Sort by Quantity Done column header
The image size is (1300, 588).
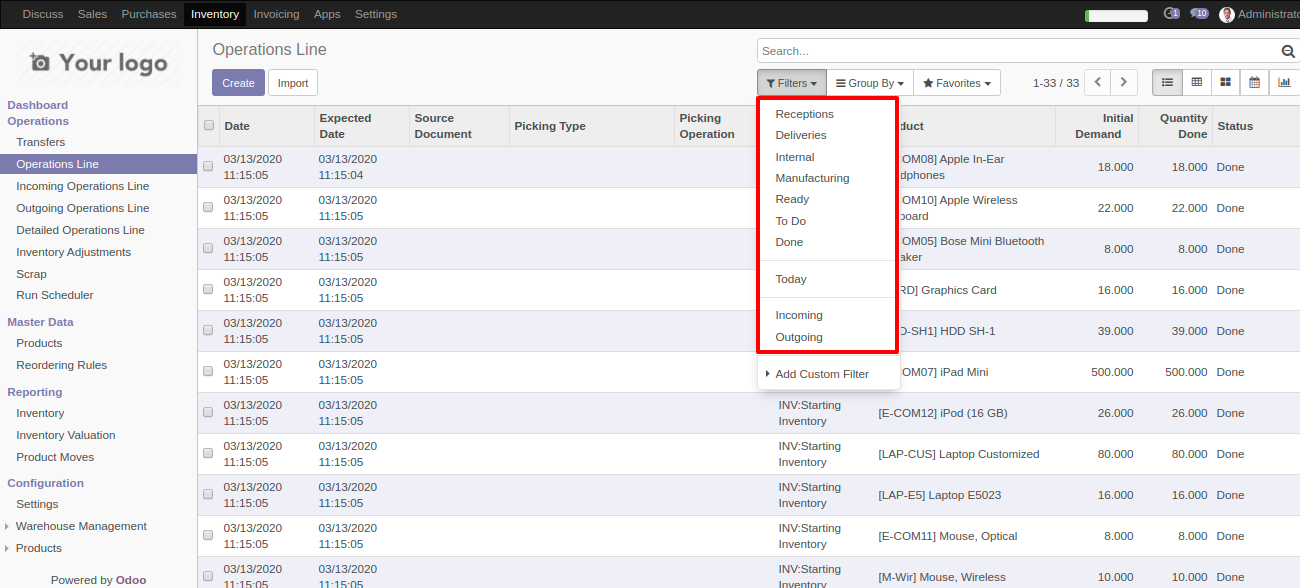[x=1175, y=126]
